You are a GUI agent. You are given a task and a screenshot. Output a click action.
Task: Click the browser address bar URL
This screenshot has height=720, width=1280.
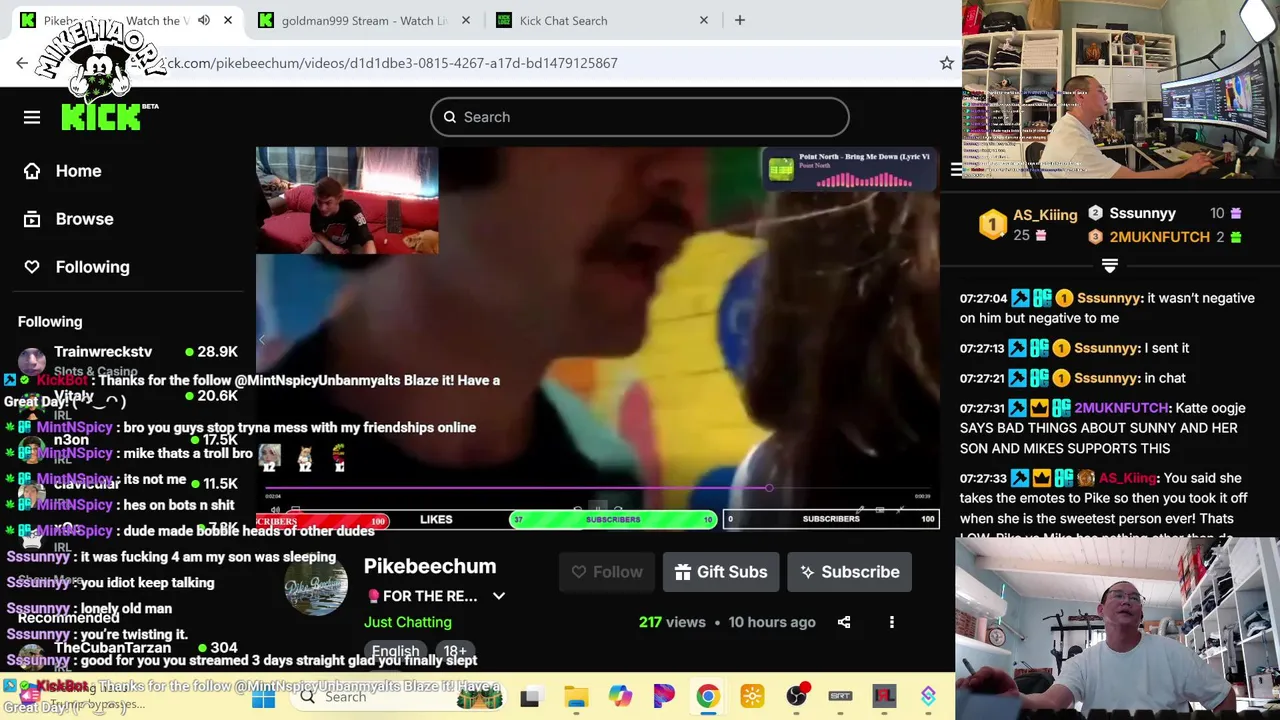click(390, 63)
